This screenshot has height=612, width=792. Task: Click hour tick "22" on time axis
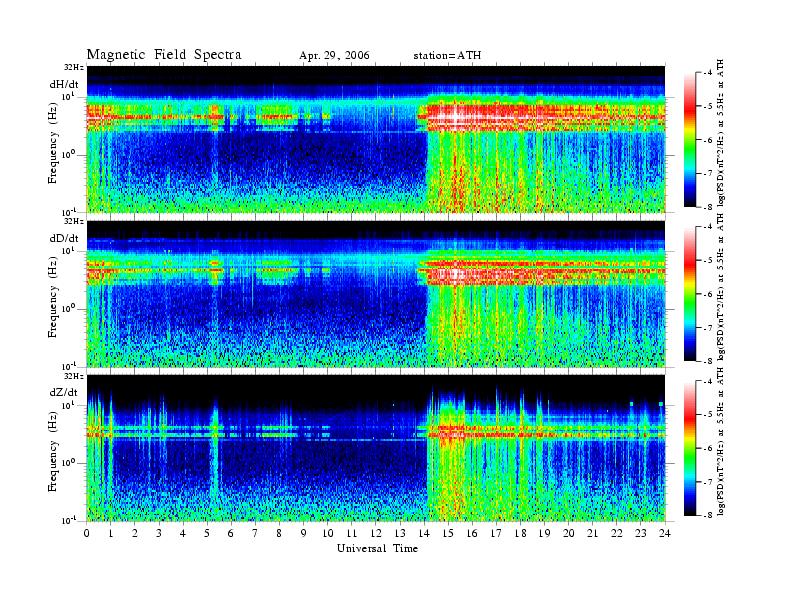(x=617, y=533)
